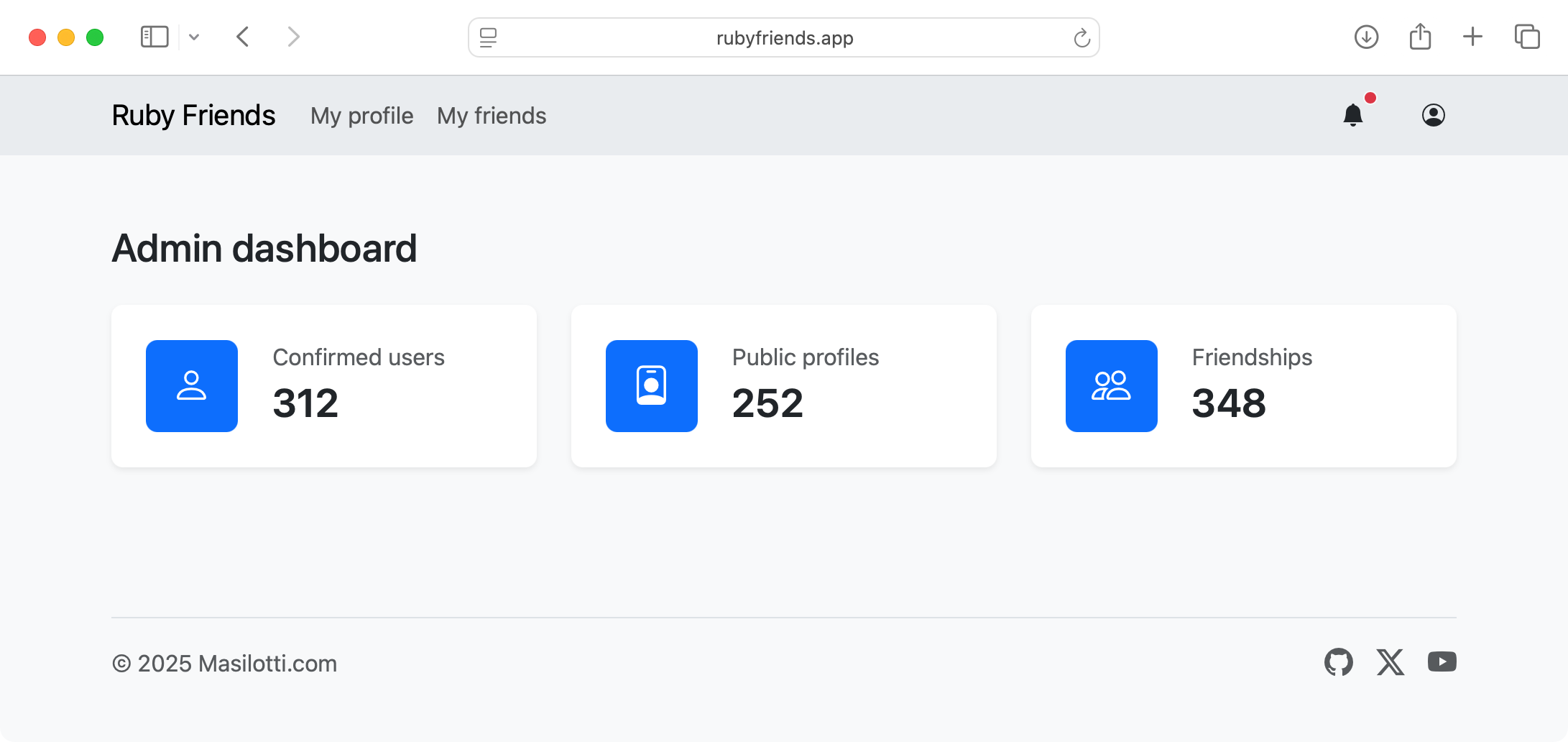Open the user account avatar menu
The width and height of the screenshot is (1568, 742).
pyautogui.click(x=1434, y=115)
